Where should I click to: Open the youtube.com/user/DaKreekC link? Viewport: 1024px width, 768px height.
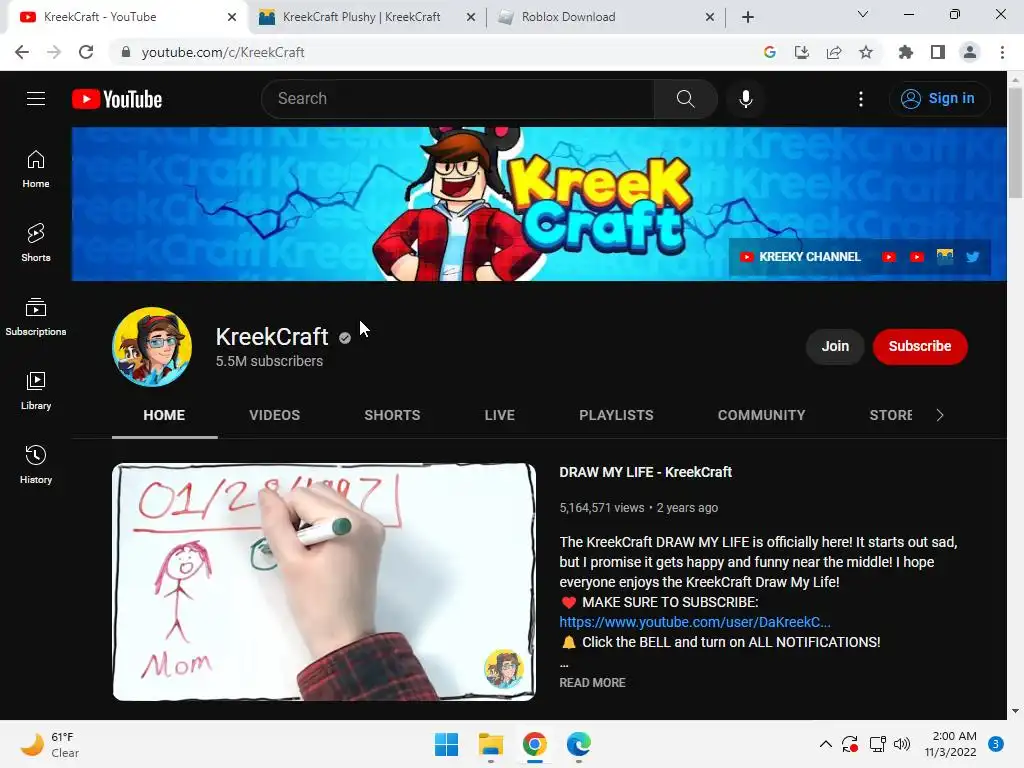click(695, 622)
